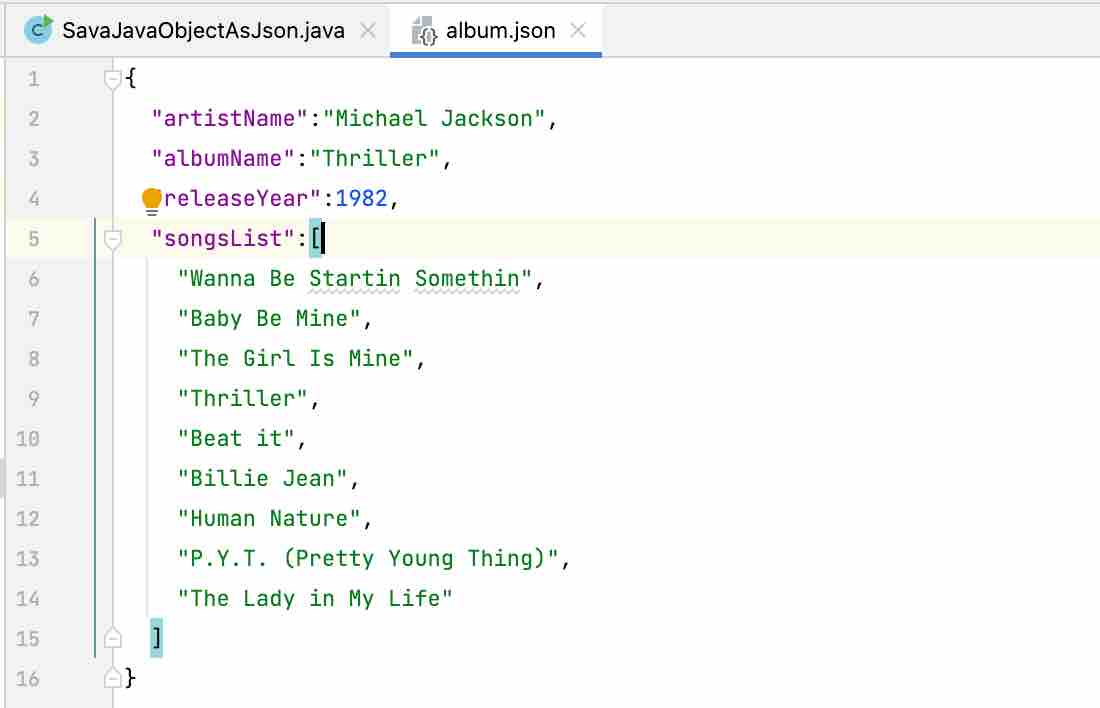Image resolution: width=1100 pixels, height=708 pixels.
Task: Click line number 7 in the gutter
Action: pyautogui.click(x=34, y=319)
